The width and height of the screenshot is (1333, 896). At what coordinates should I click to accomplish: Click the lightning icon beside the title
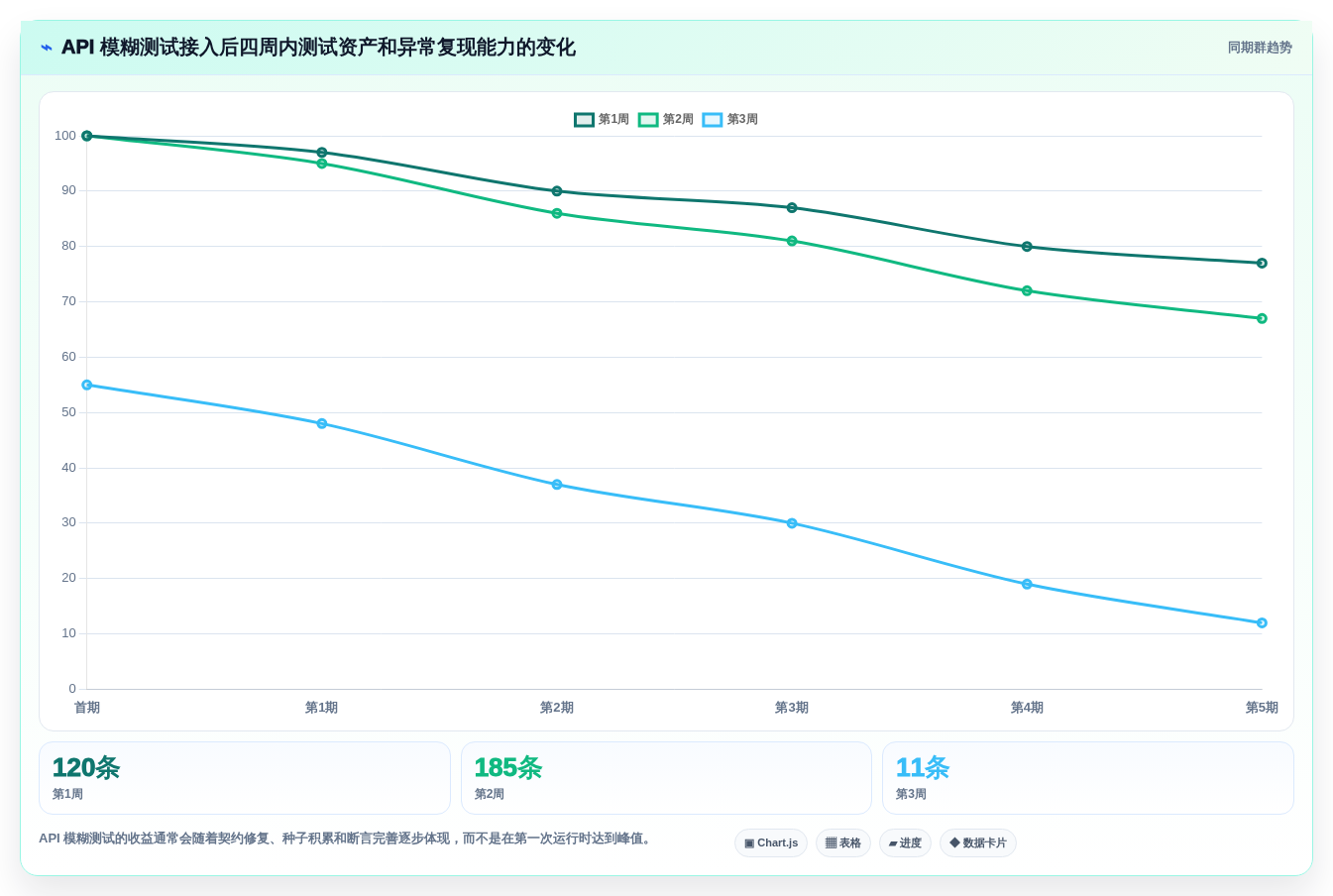pos(47,48)
